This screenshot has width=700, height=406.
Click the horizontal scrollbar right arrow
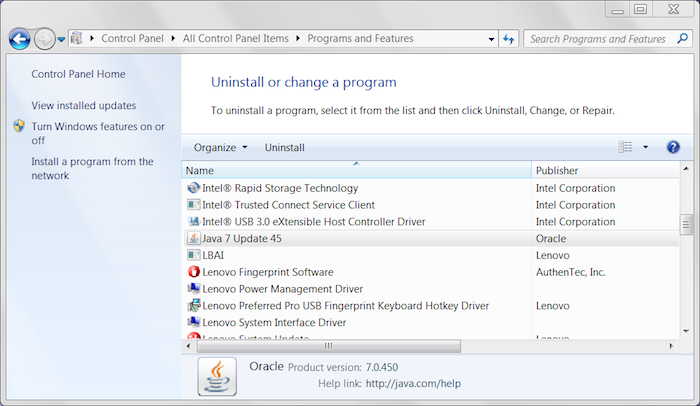pos(671,346)
